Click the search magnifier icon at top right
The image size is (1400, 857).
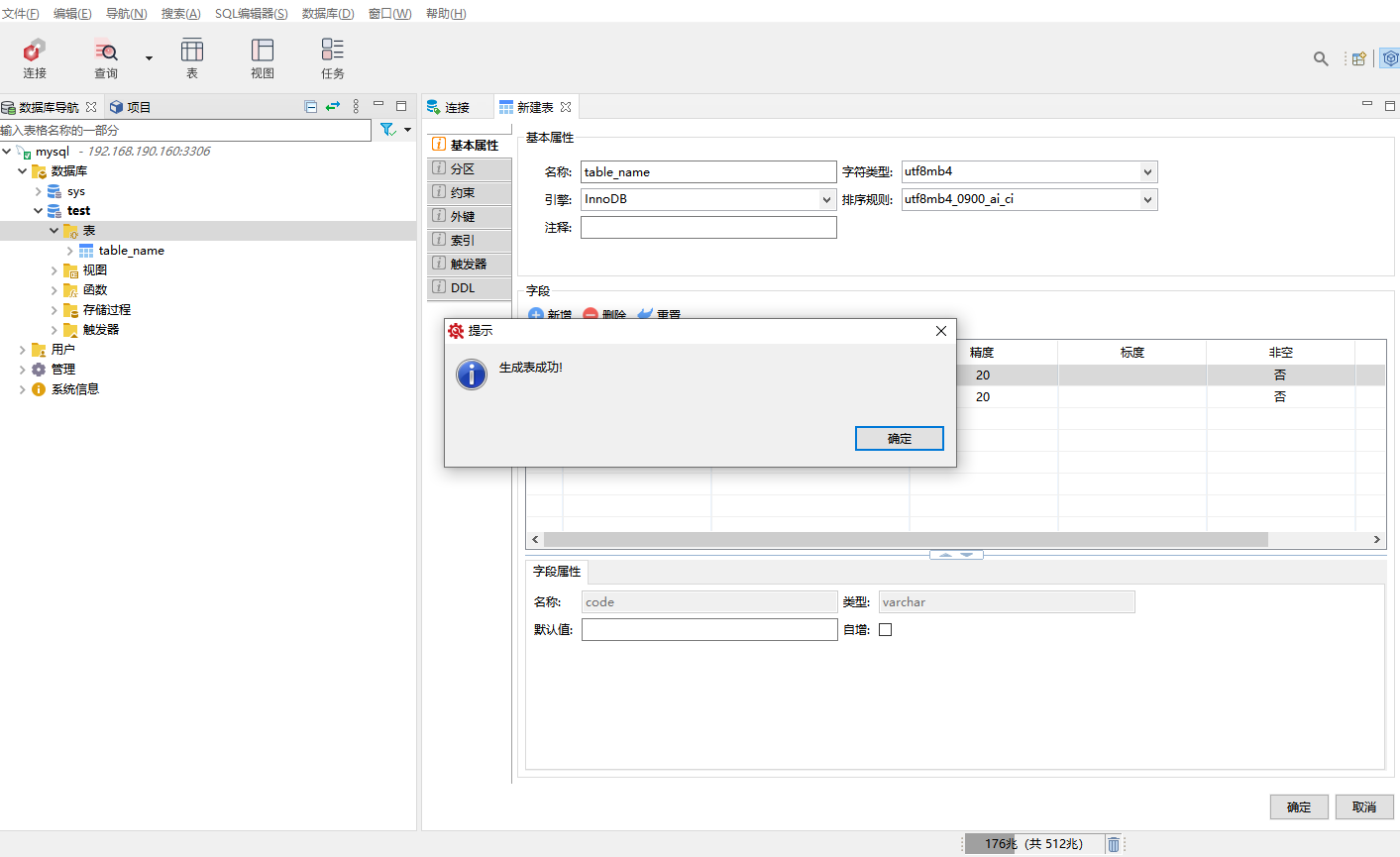pyautogui.click(x=1321, y=59)
